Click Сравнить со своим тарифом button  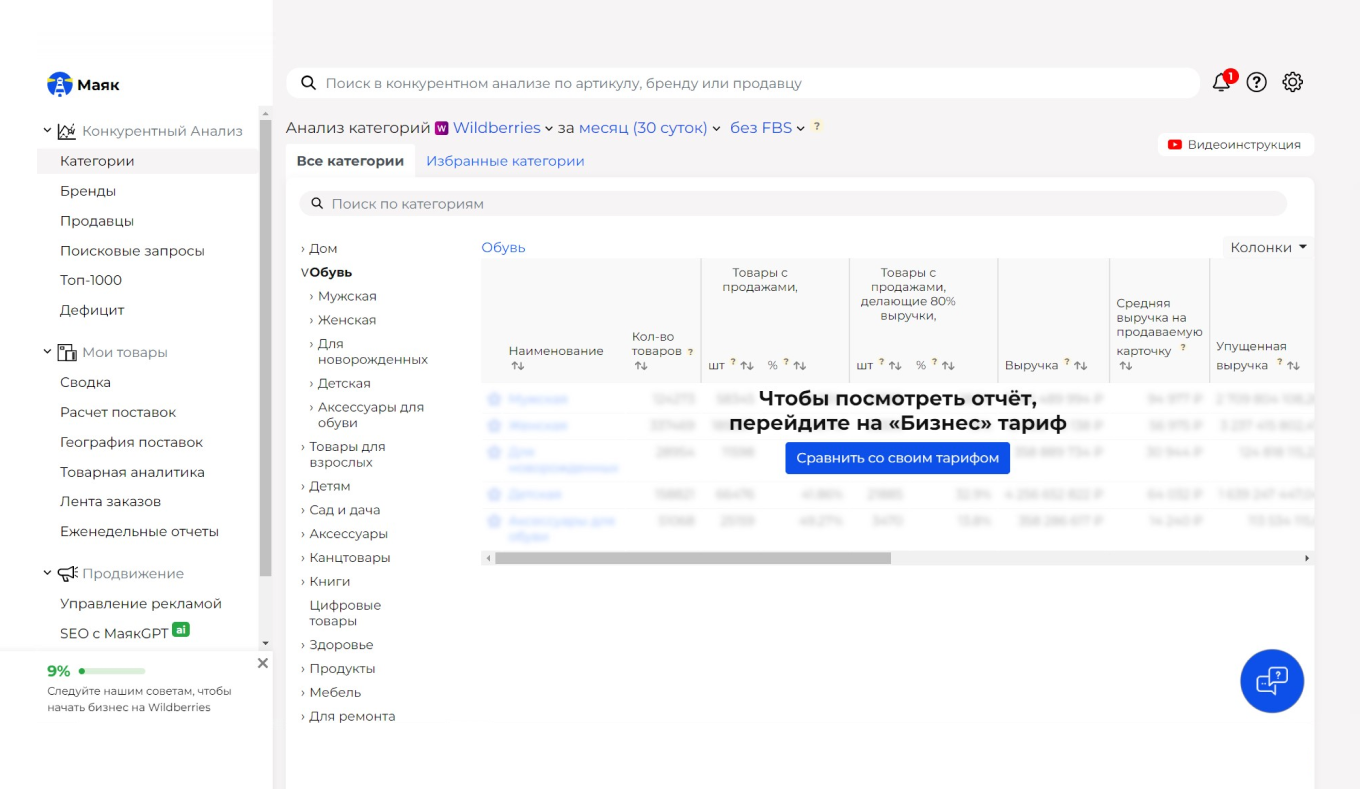pos(897,458)
